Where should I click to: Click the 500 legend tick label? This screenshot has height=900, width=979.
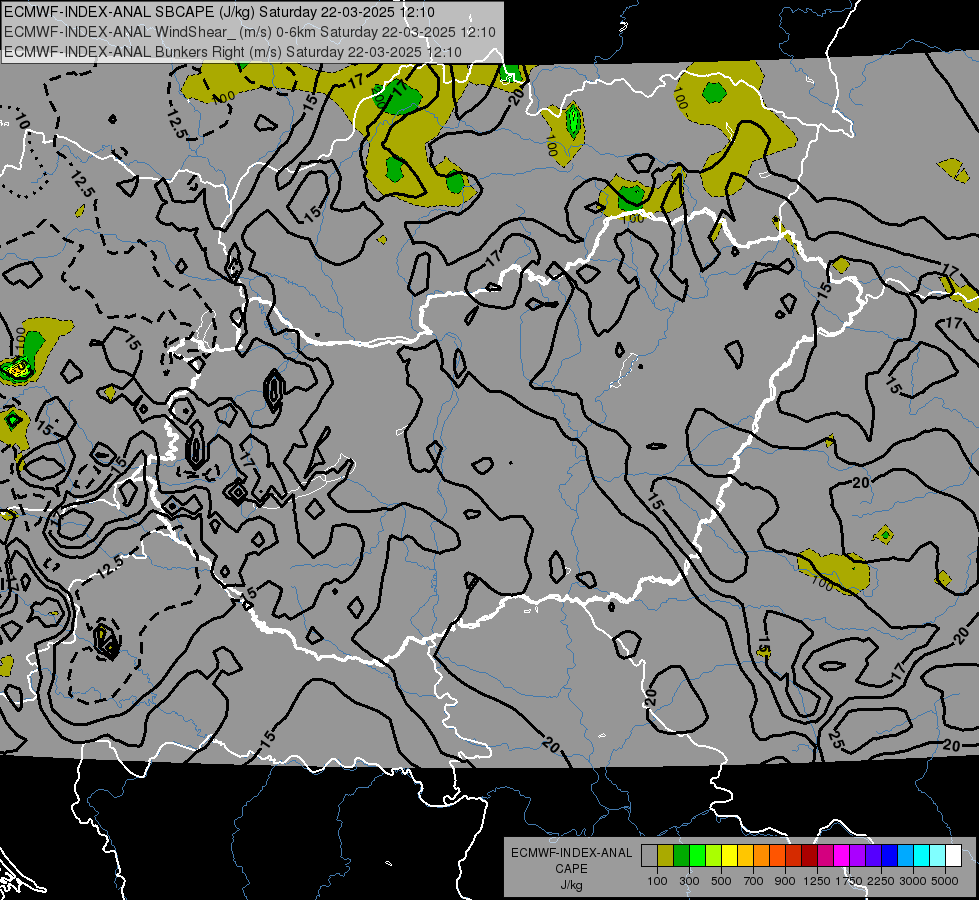tap(721, 881)
